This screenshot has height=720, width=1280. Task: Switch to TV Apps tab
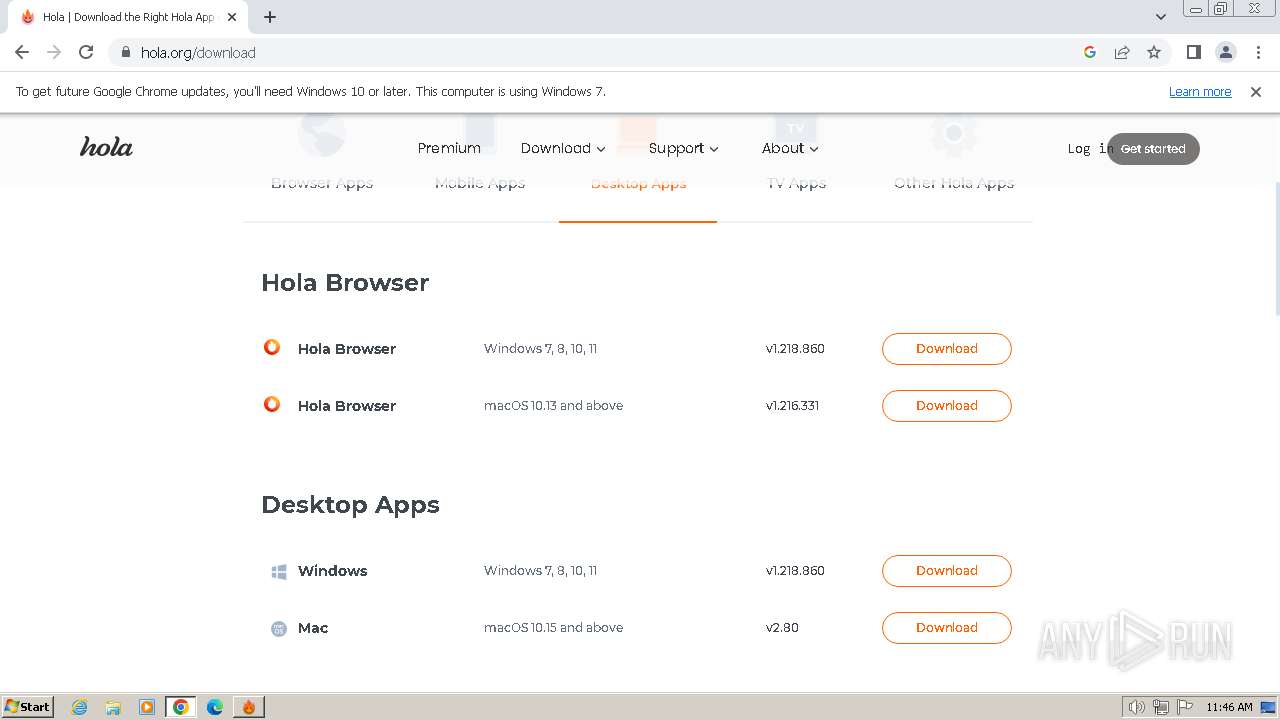[x=796, y=183]
